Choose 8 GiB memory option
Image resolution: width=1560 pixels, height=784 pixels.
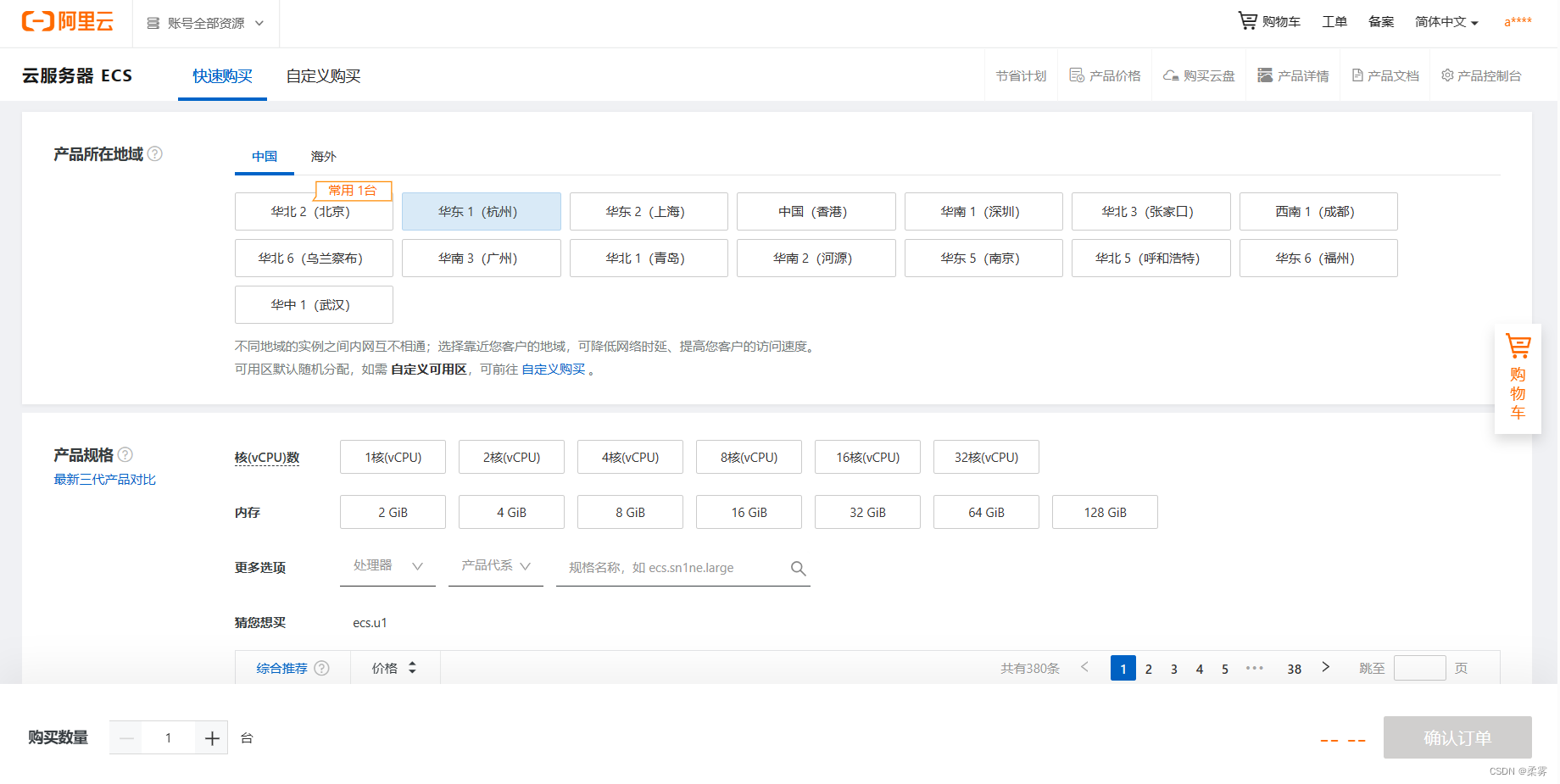(x=630, y=512)
